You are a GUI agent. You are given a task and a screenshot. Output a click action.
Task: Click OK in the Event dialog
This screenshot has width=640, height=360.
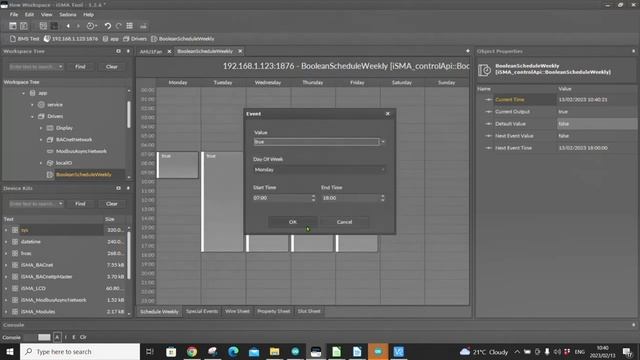pyautogui.click(x=293, y=222)
